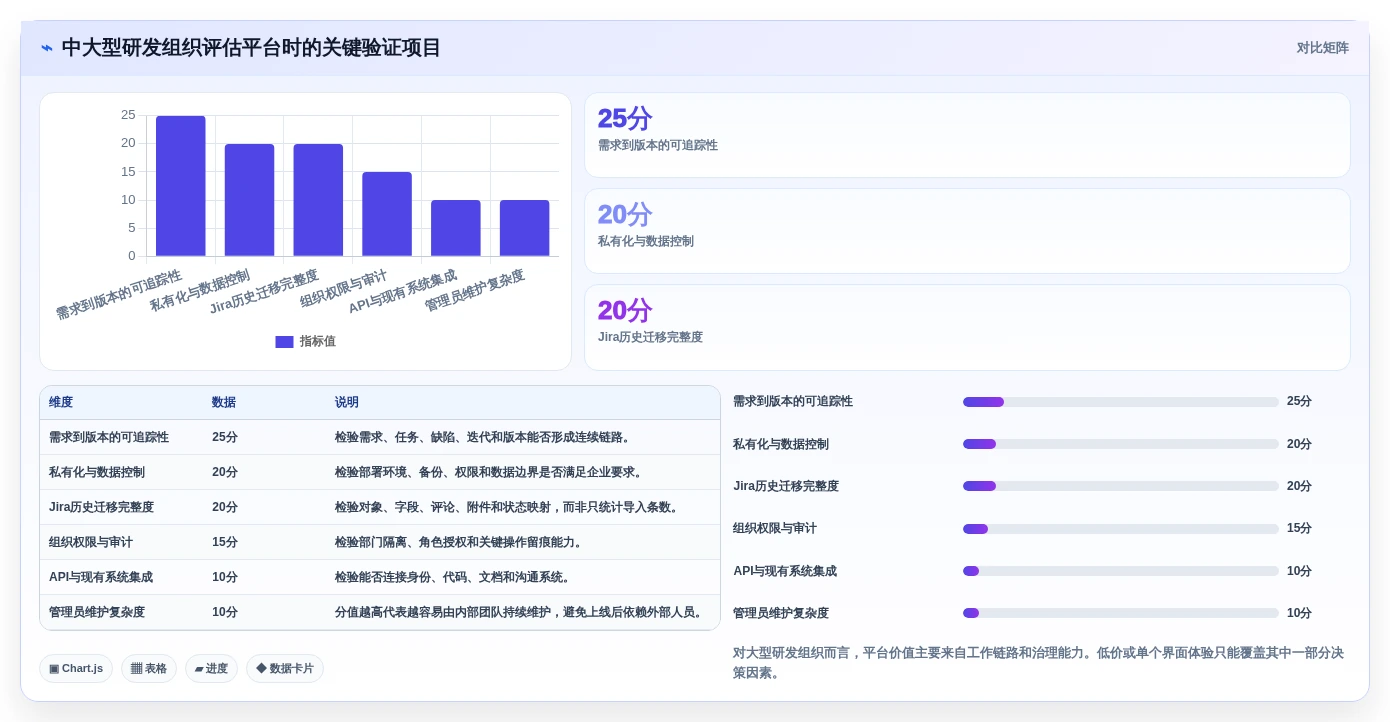The width and height of the screenshot is (1390, 722).
Task: Click 15分 value in 组织权限与审计 table row
Action: pyautogui.click(x=225, y=543)
